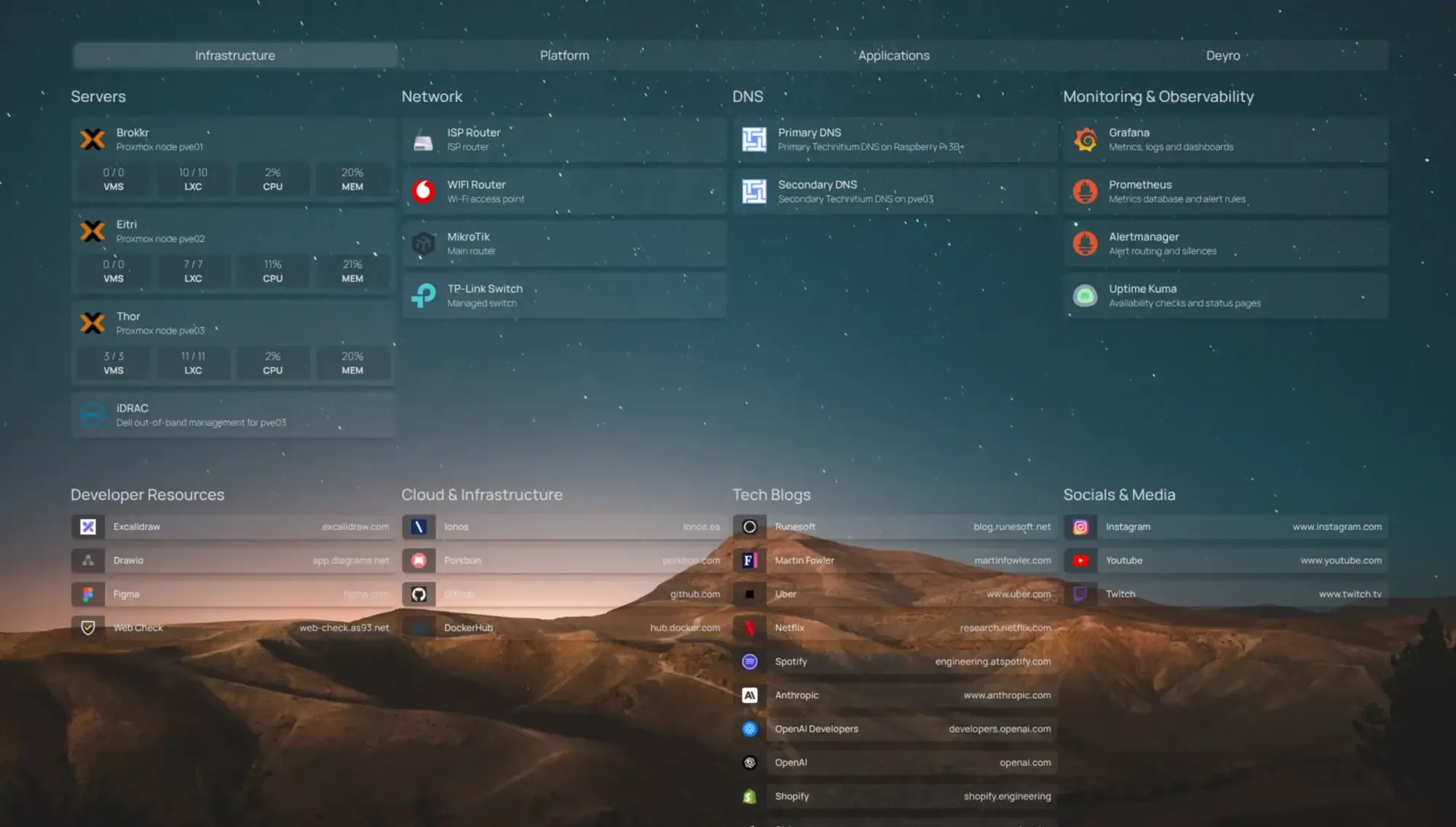Screen dimensions: 1456x827
Task: Click the OpenAI Developers icon
Action: (x=749, y=729)
